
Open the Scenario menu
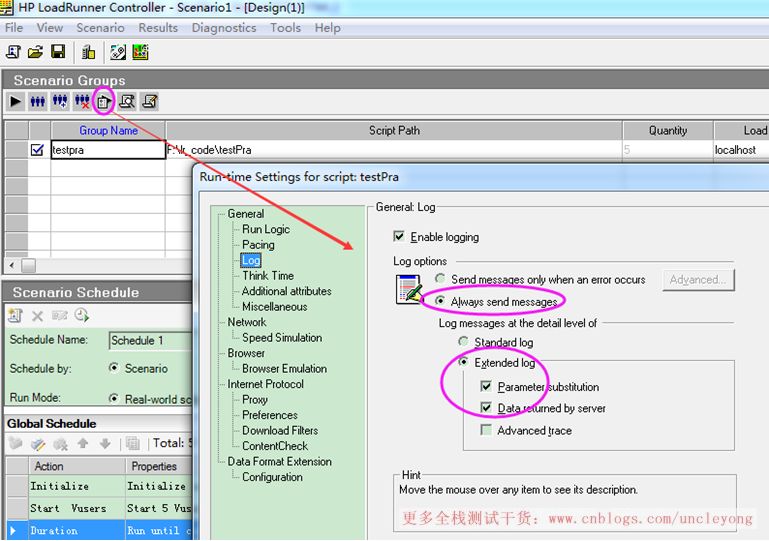coord(100,27)
